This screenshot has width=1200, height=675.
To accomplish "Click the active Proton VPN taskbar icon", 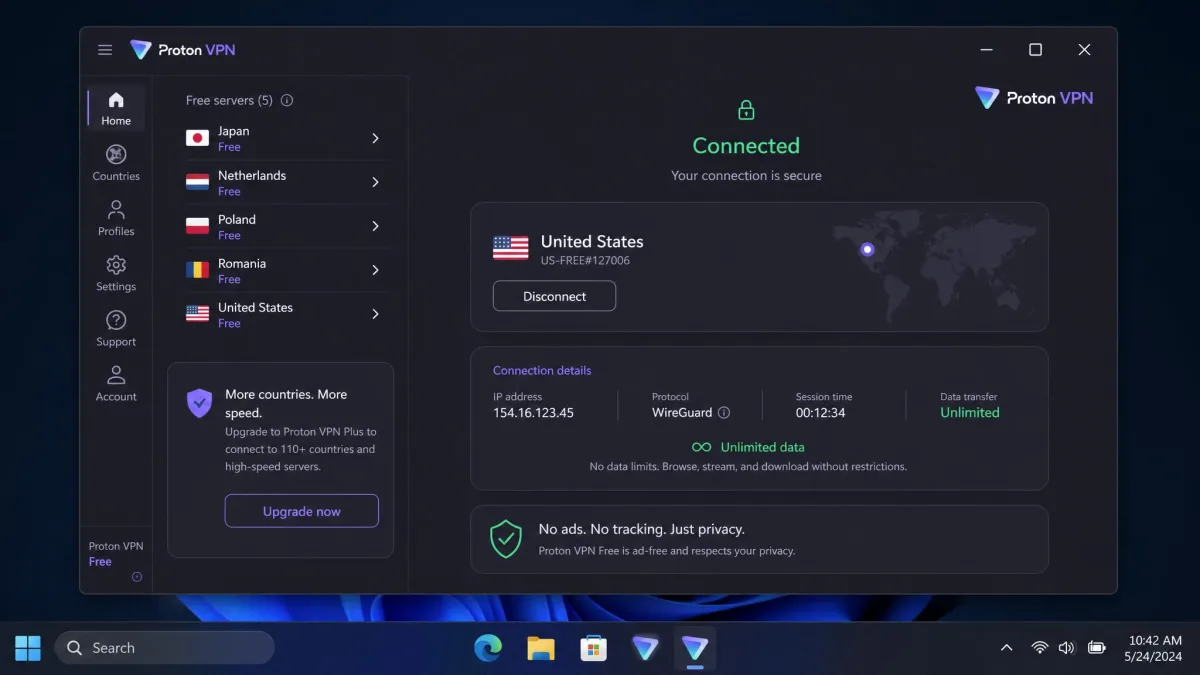I will point(695,648).
